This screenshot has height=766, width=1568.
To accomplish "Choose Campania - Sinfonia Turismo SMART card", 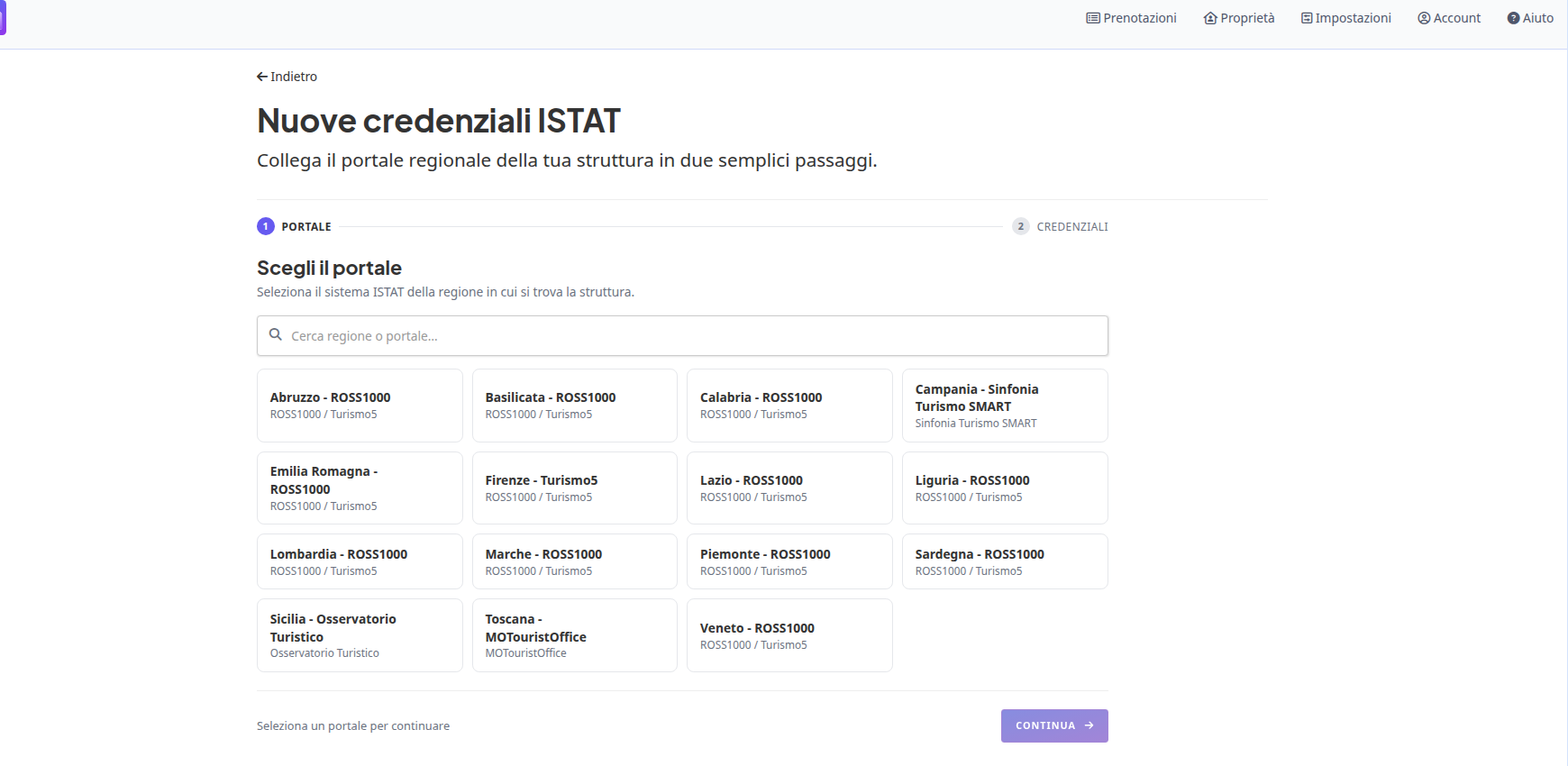I will pos(1005,406).
